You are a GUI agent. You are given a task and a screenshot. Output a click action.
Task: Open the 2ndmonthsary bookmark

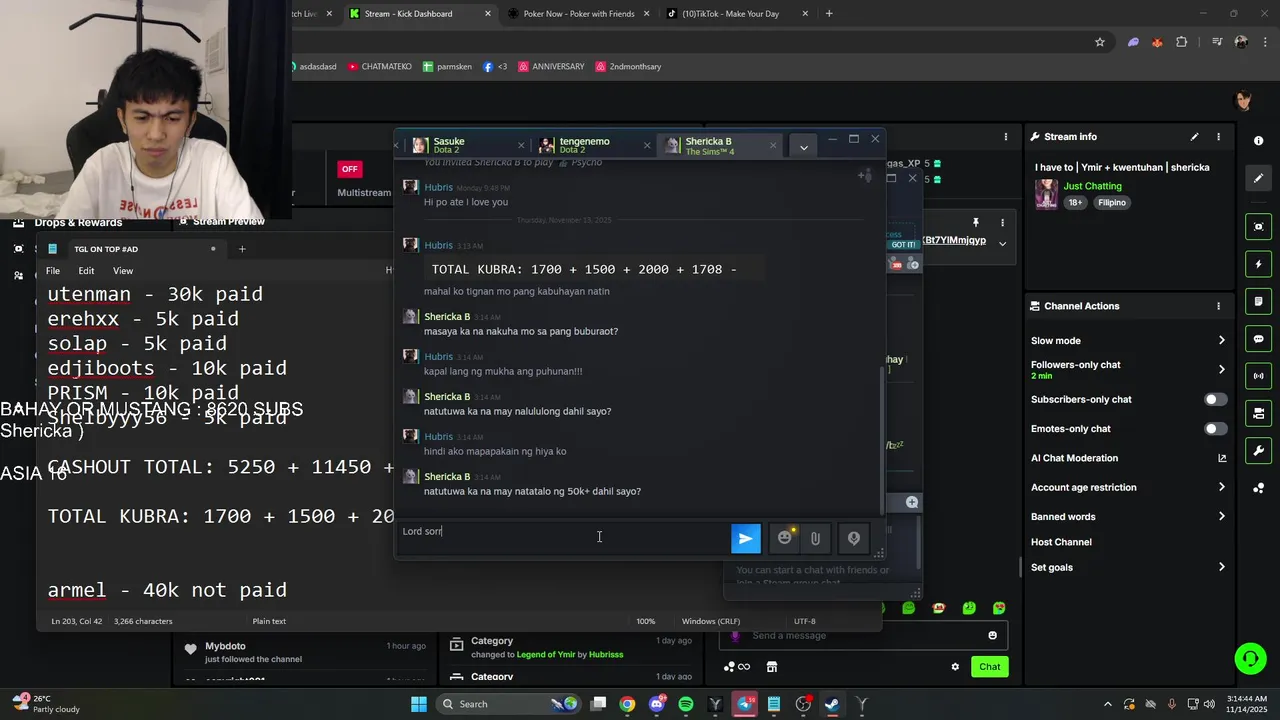[x=628, y=67]
